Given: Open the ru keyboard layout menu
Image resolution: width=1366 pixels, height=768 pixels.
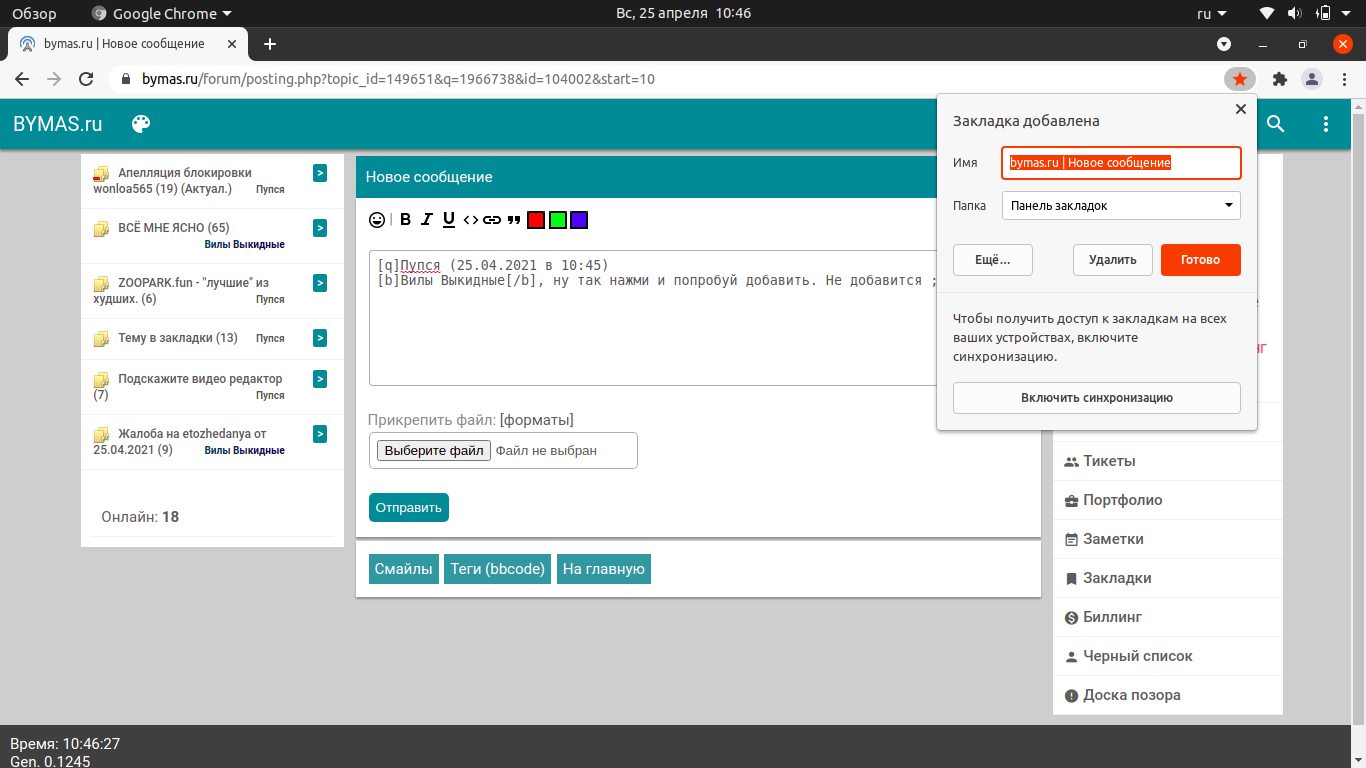Looking at the screenshot, I should [x=1210, y=14].
